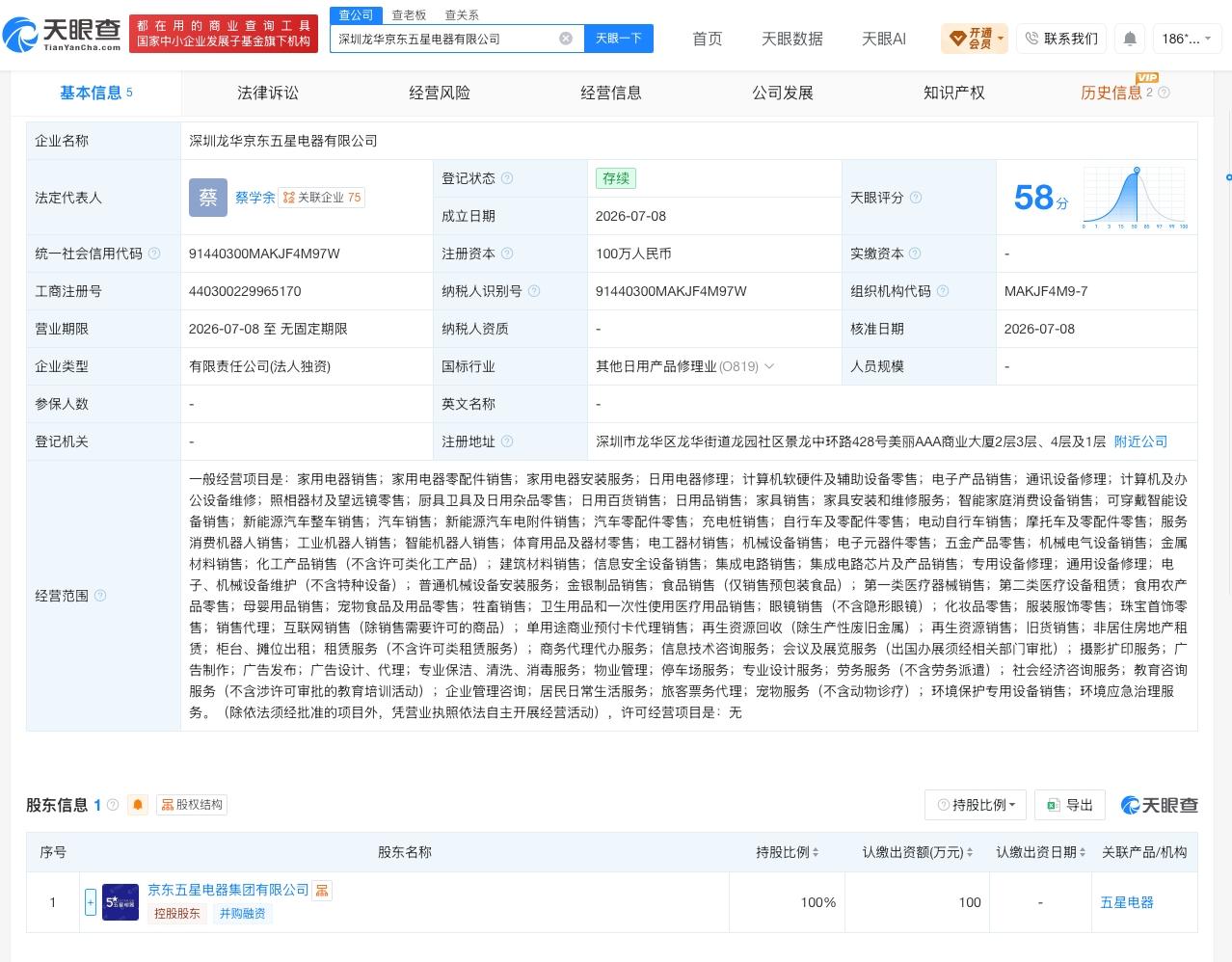Open 天眼AI in the top navigation
Viewport: 1232px width, 962px height.
coord(884,39)
